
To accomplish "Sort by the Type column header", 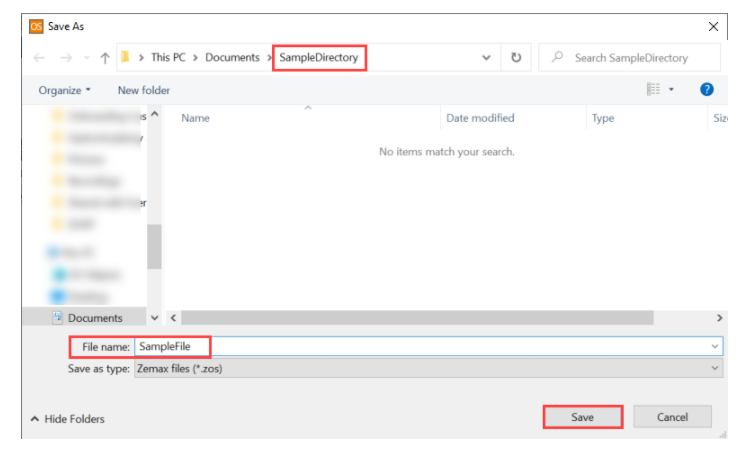I will tap(603, 118).
